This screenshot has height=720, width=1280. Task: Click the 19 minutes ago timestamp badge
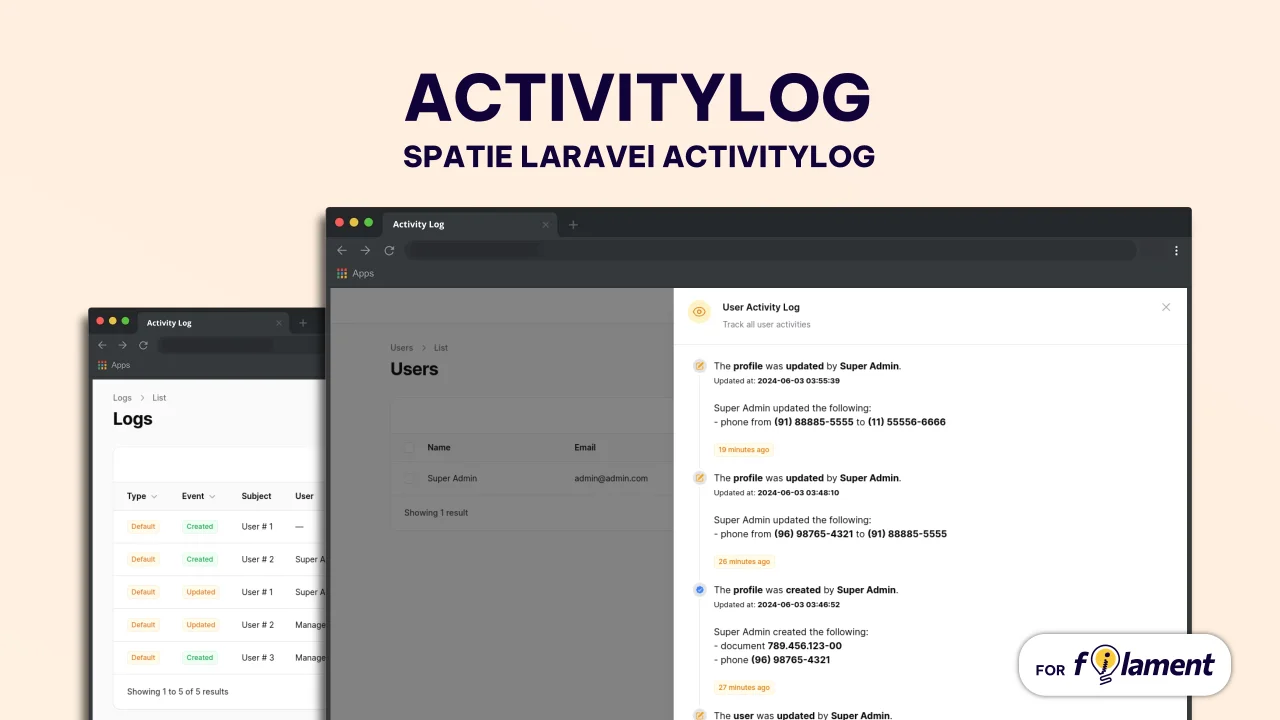(x=743, y=449)
